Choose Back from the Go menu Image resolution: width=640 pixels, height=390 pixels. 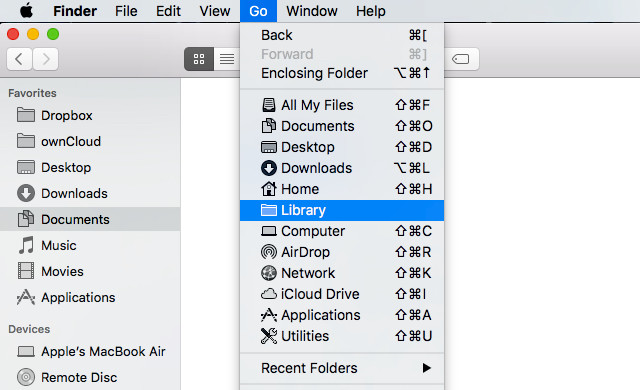pyautogui.click(x=342, y=35)
